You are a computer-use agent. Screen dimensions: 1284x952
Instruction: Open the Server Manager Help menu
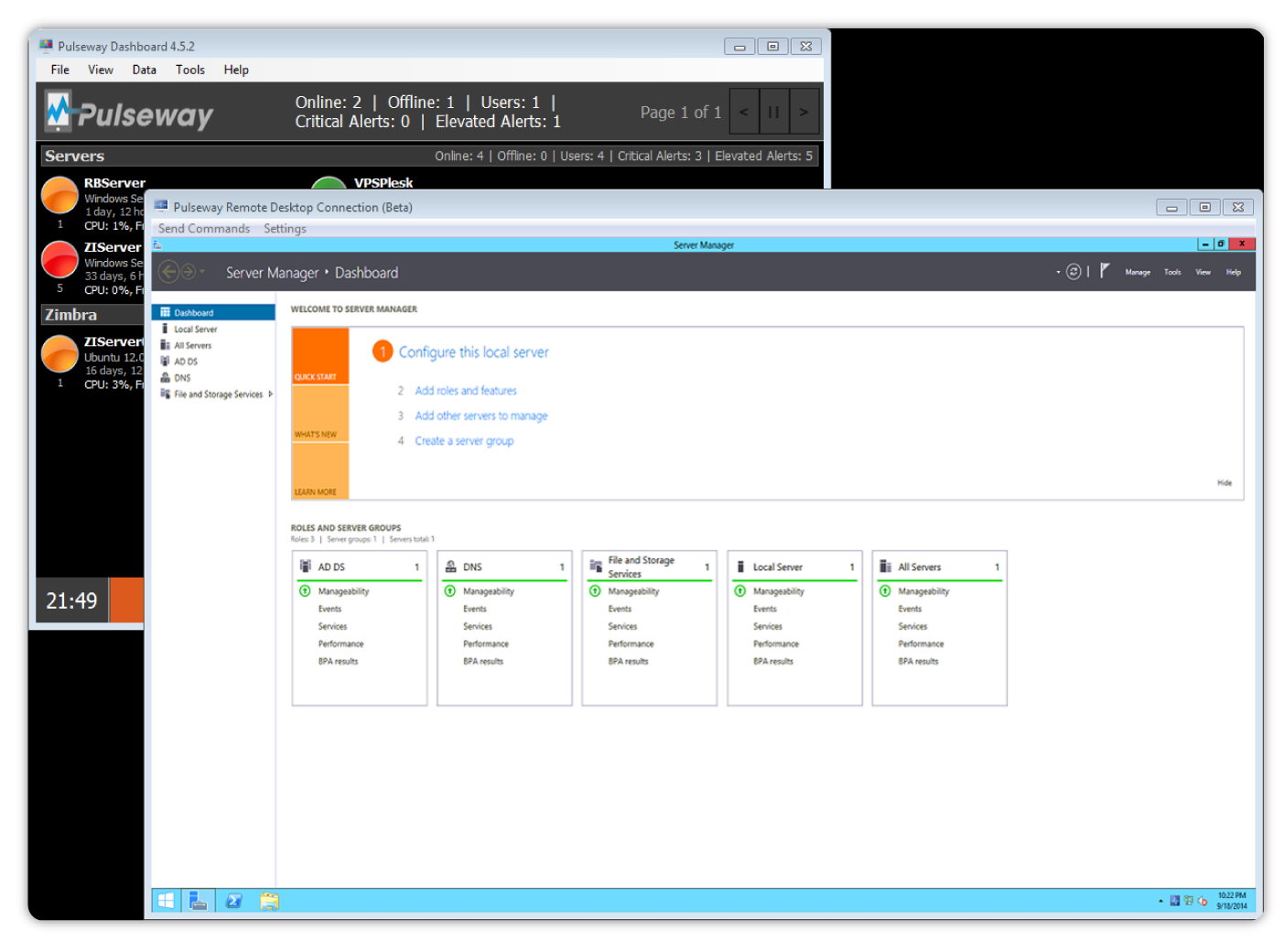coord(1234,272)
